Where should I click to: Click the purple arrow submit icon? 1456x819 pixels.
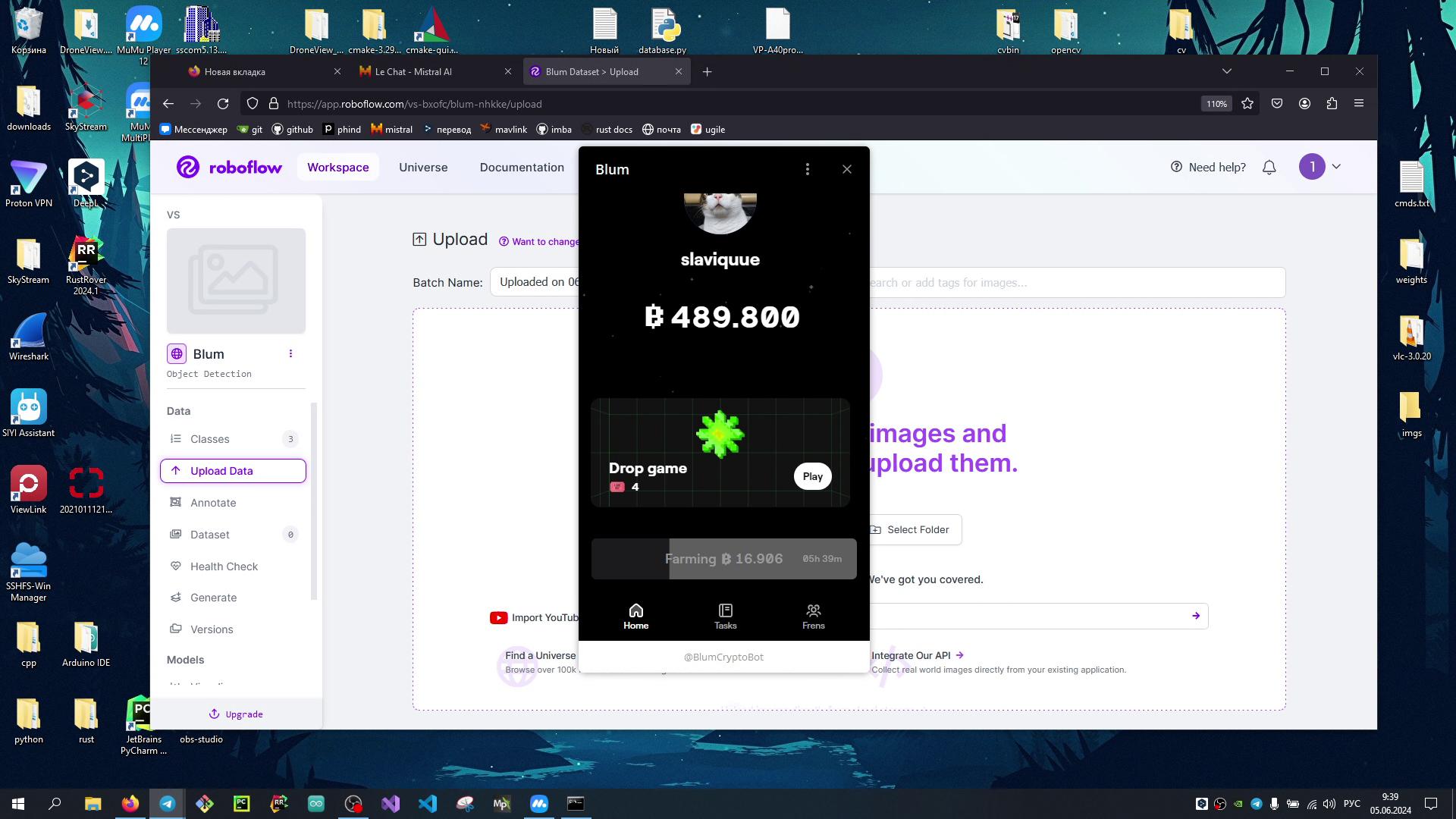click(x=1196, y=616)
